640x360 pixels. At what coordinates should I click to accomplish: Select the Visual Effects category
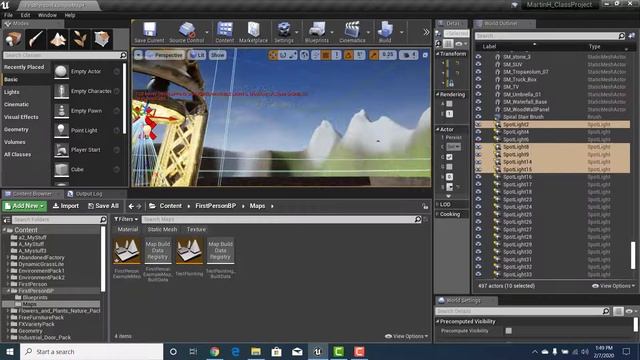pos(21,117)
